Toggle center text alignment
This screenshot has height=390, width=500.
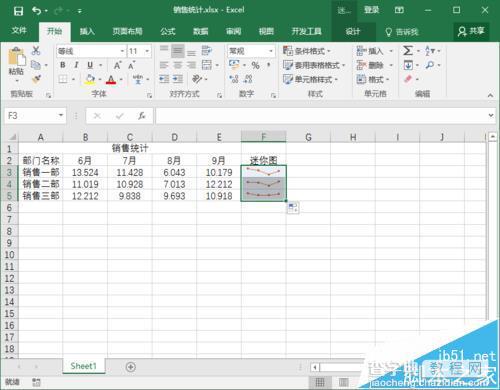coord(178,65)
